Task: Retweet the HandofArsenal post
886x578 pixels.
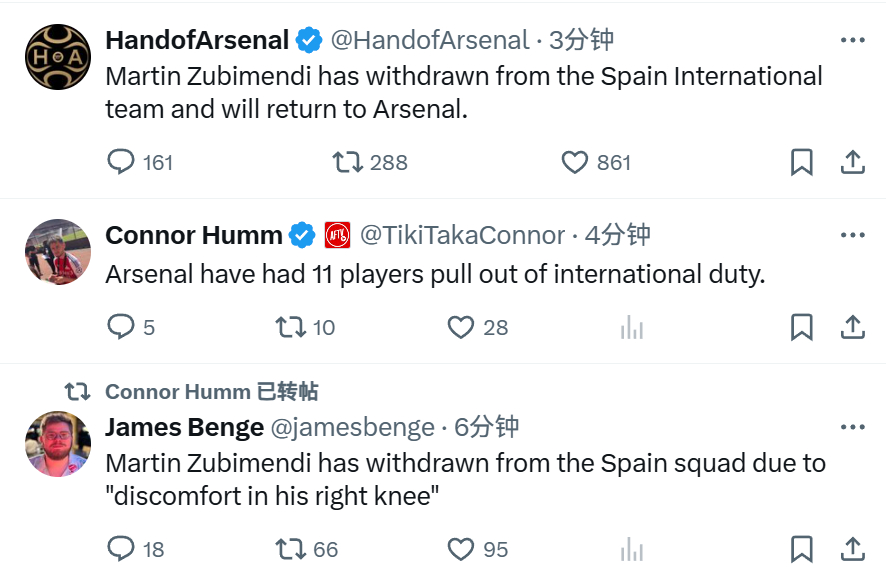Action: [x=347, y=162]
